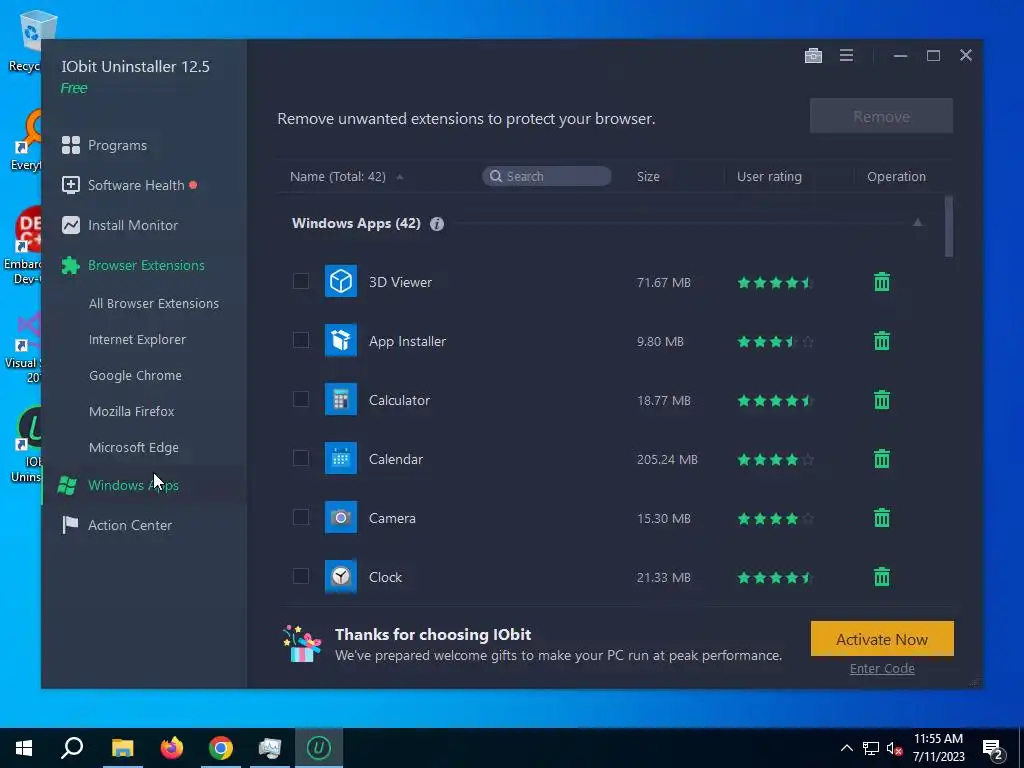Select Internet Explorer extensions

137,340
